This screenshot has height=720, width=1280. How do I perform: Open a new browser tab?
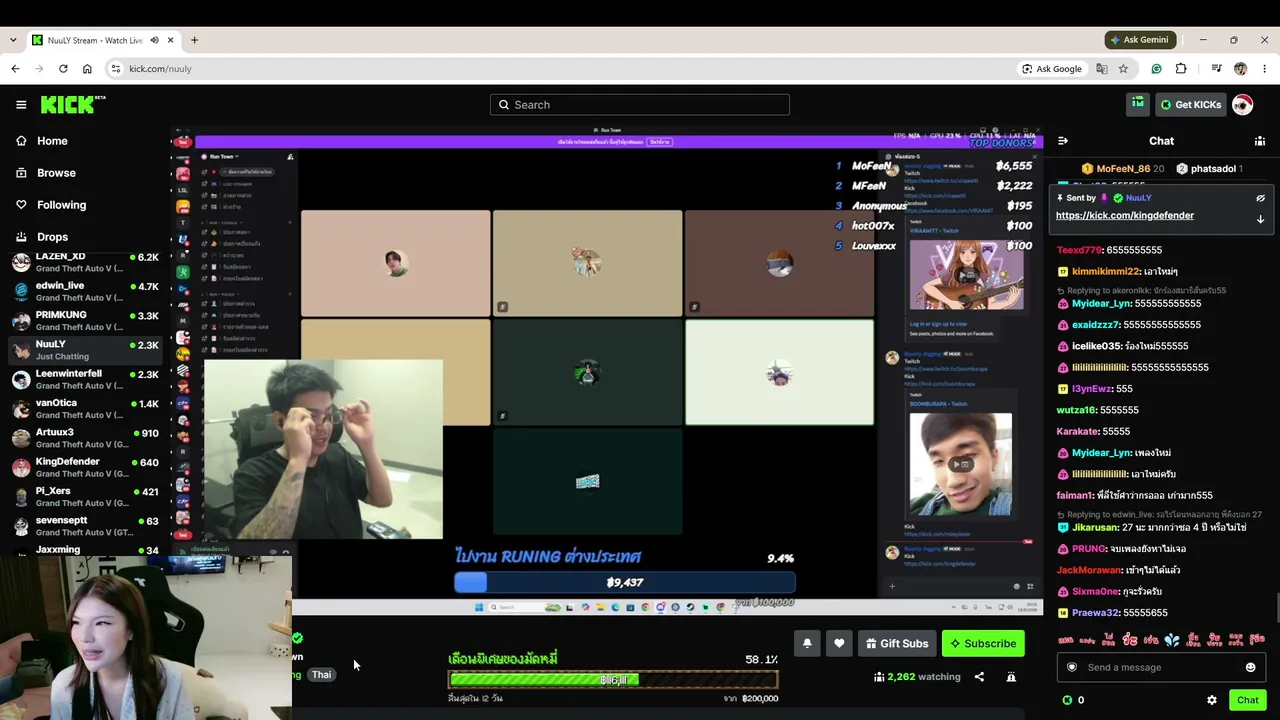(194, 40)
